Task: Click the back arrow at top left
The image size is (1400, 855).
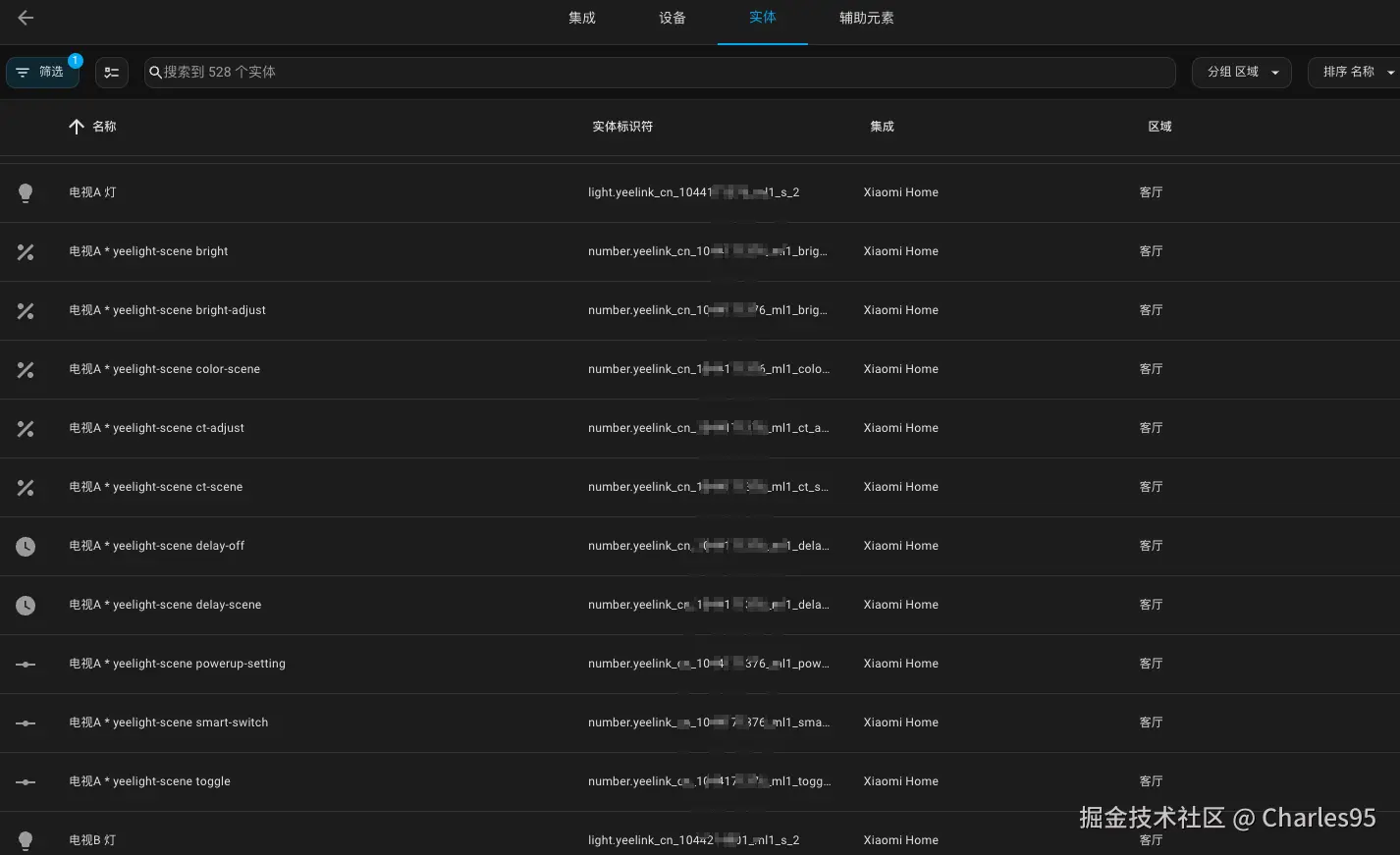Action: [25, 17]
